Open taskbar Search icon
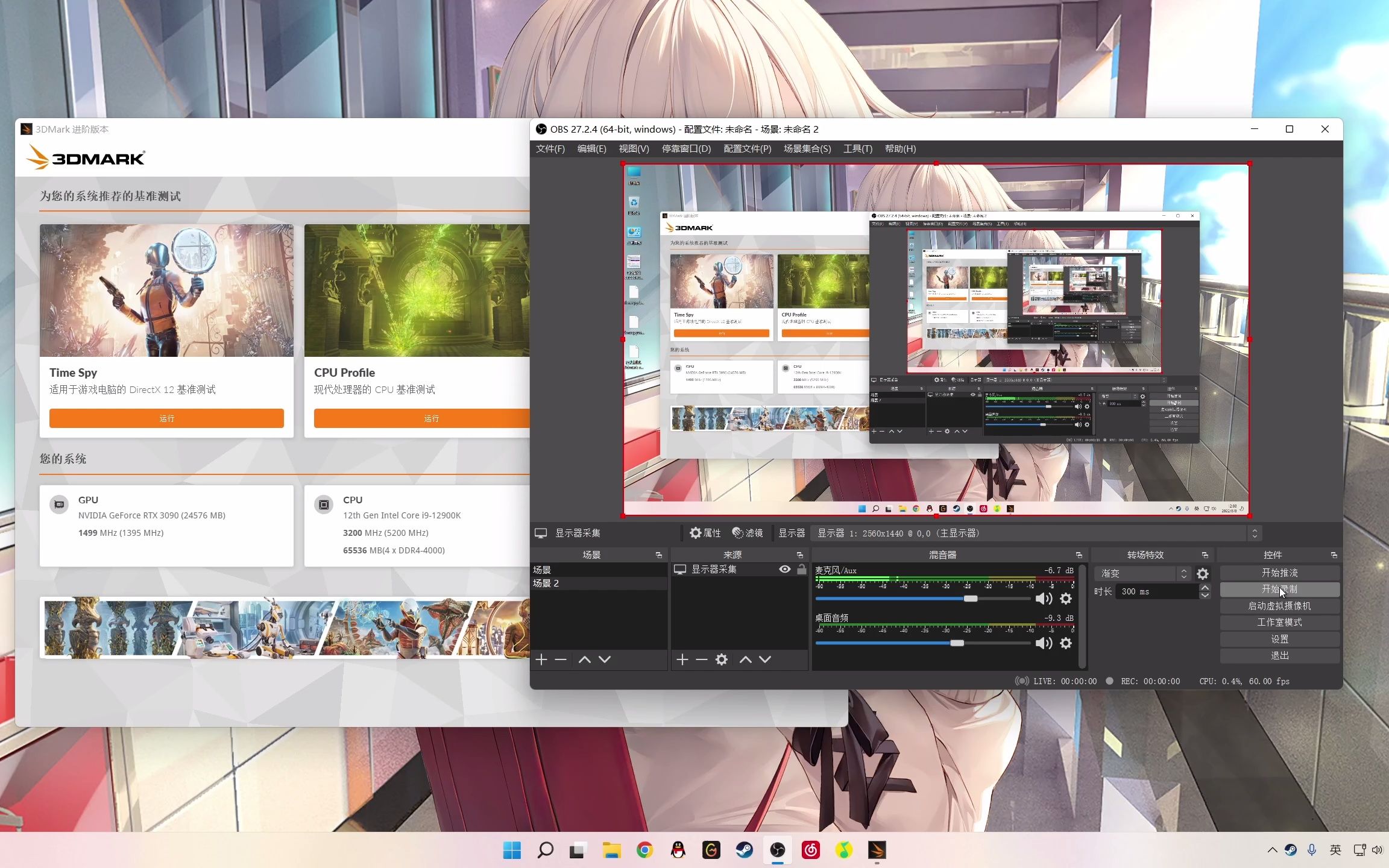Image resolution: width=1389 pixels, height=868 pixels. pyautogui.click(x=545, y=850)
